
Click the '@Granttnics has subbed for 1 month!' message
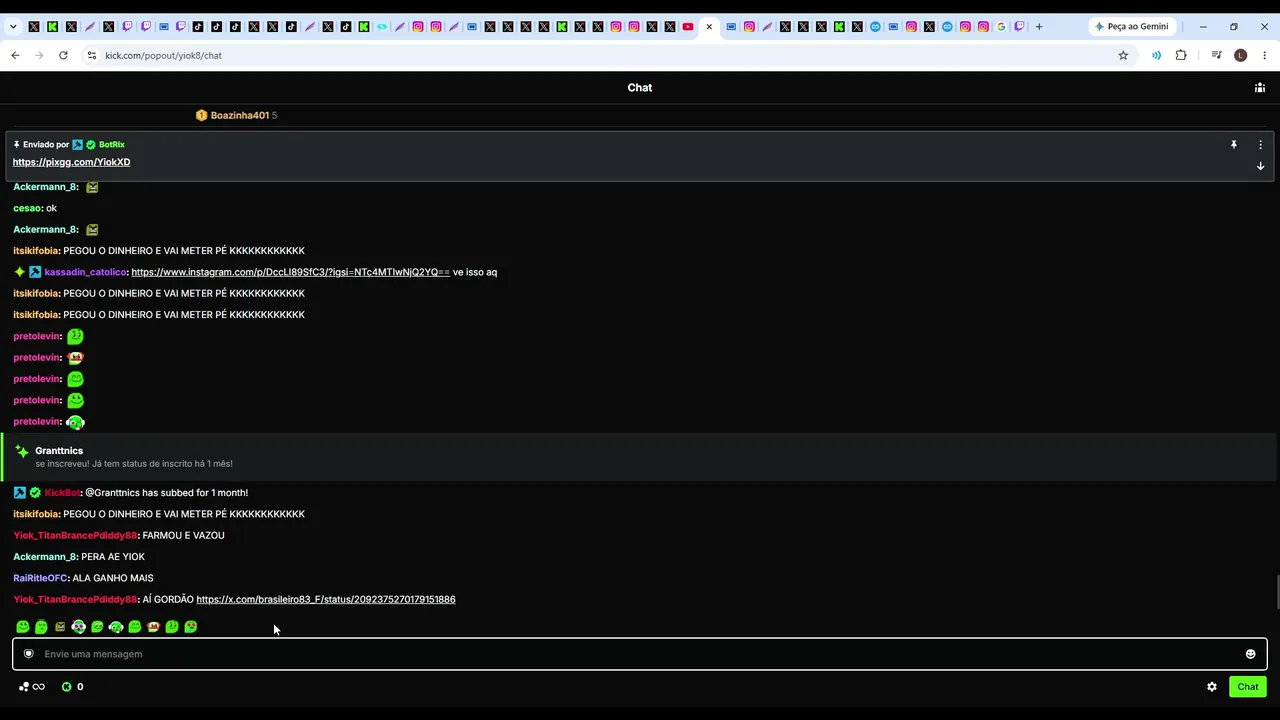tap(166, 493)
